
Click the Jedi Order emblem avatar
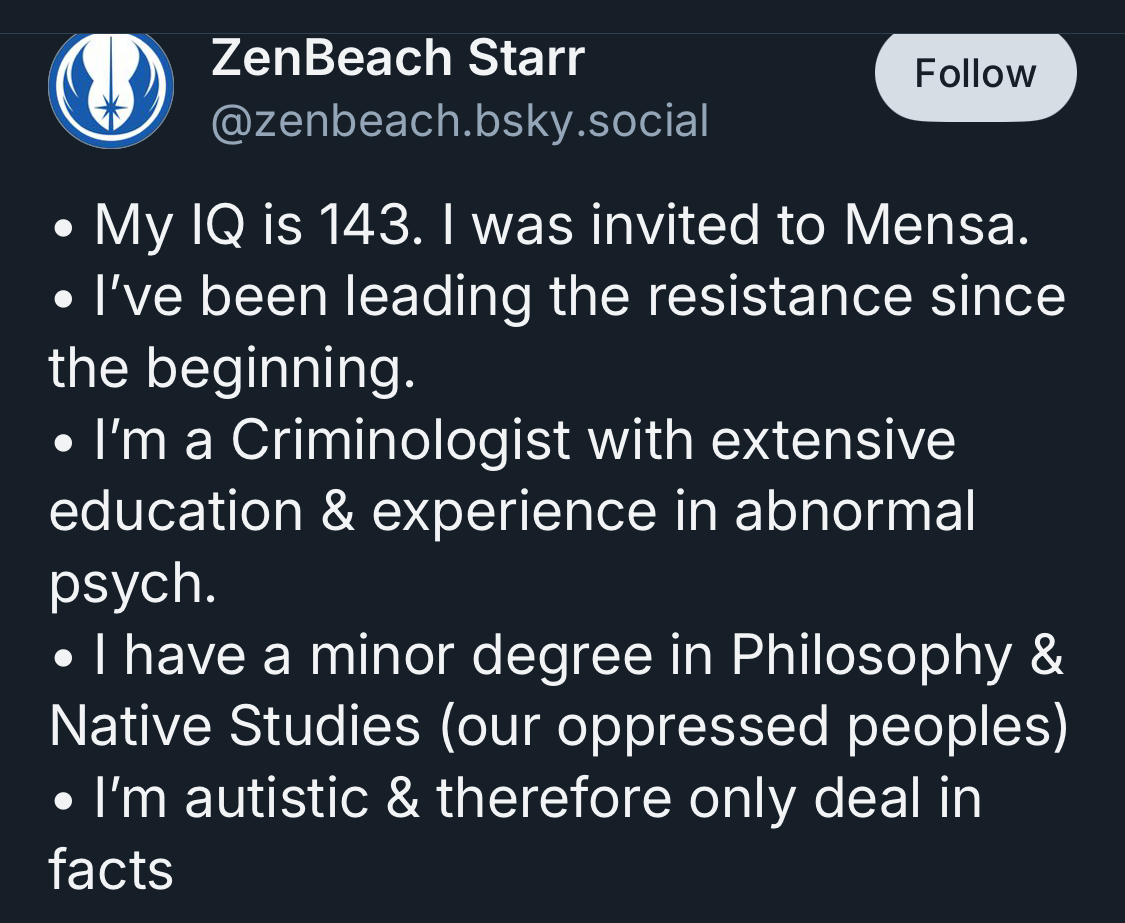111,89
